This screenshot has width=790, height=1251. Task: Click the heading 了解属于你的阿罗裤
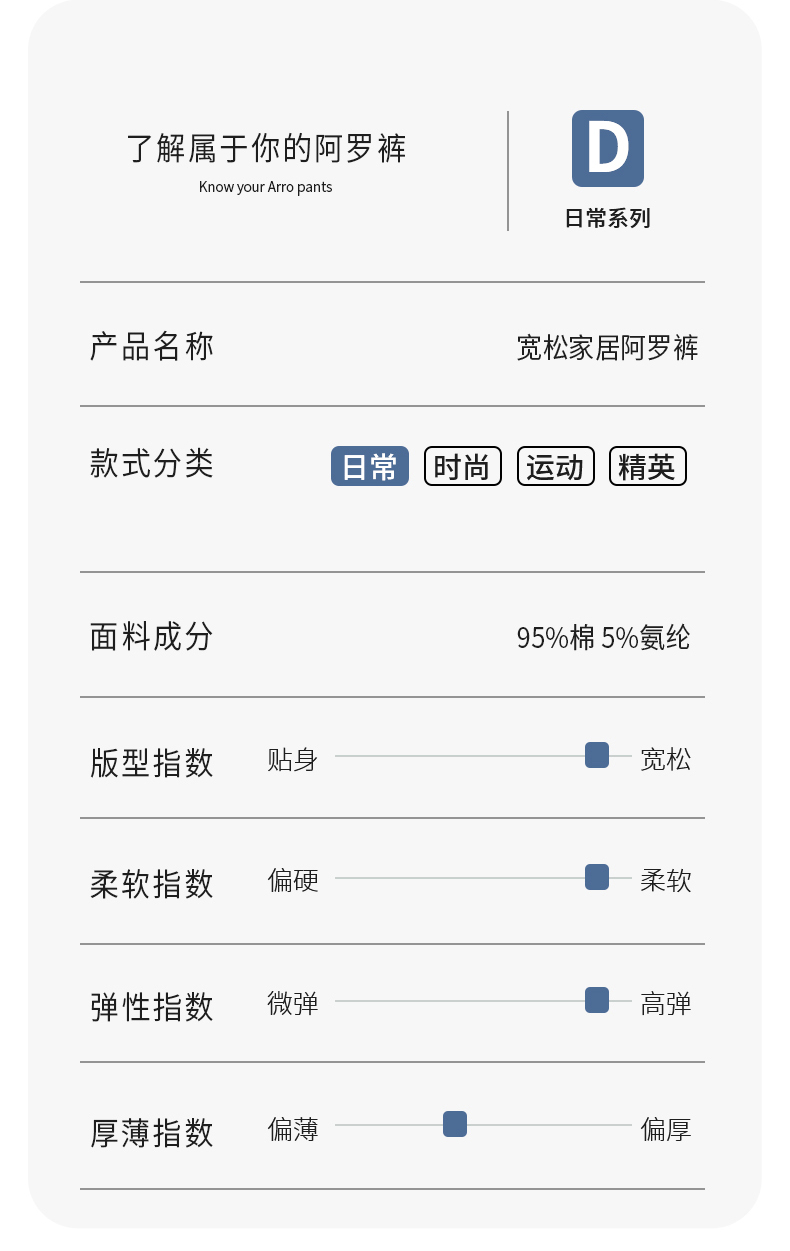[x=266, y=148]
